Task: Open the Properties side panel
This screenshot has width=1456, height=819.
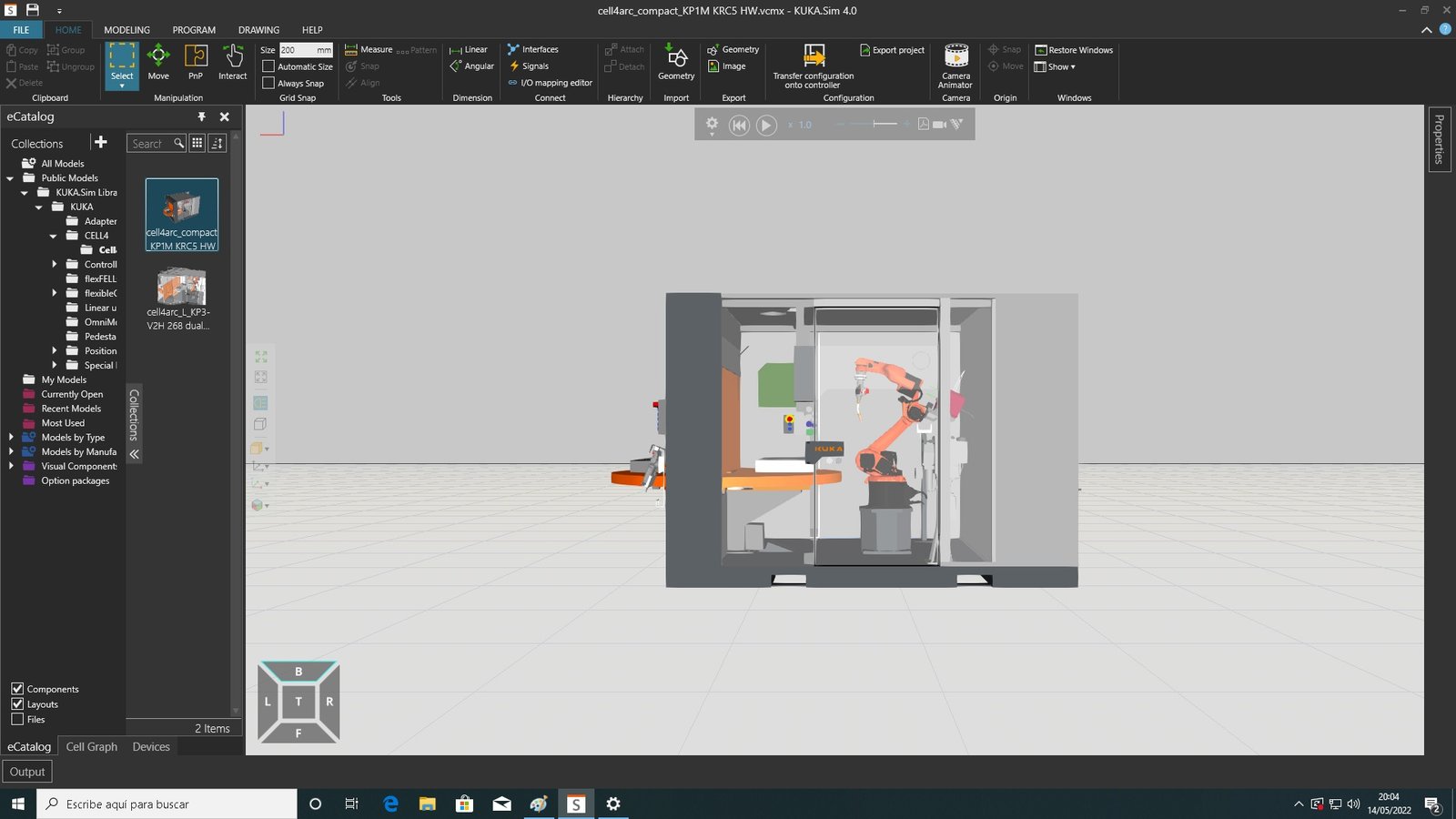Action: [x=1439, y=138]
